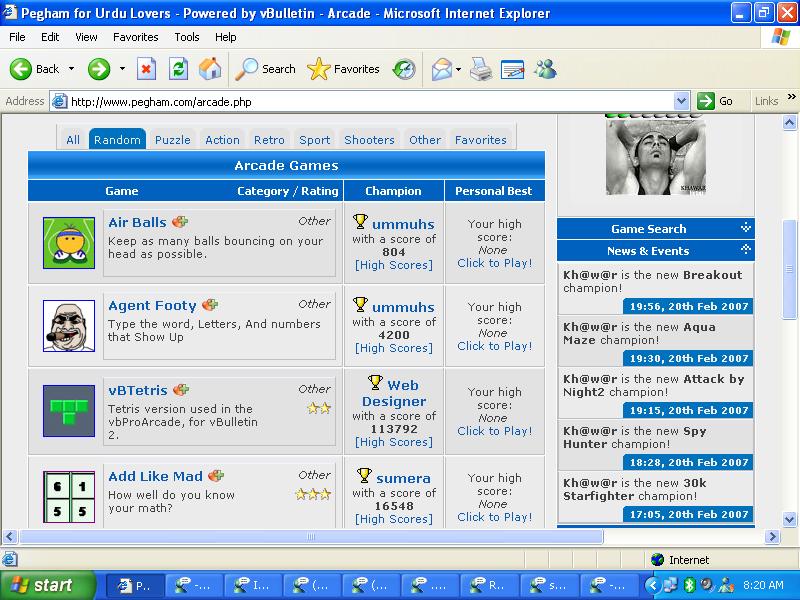Click the vertical scrollbar down arrow
This screenshot has width=800, height=600.
(789, 519)
